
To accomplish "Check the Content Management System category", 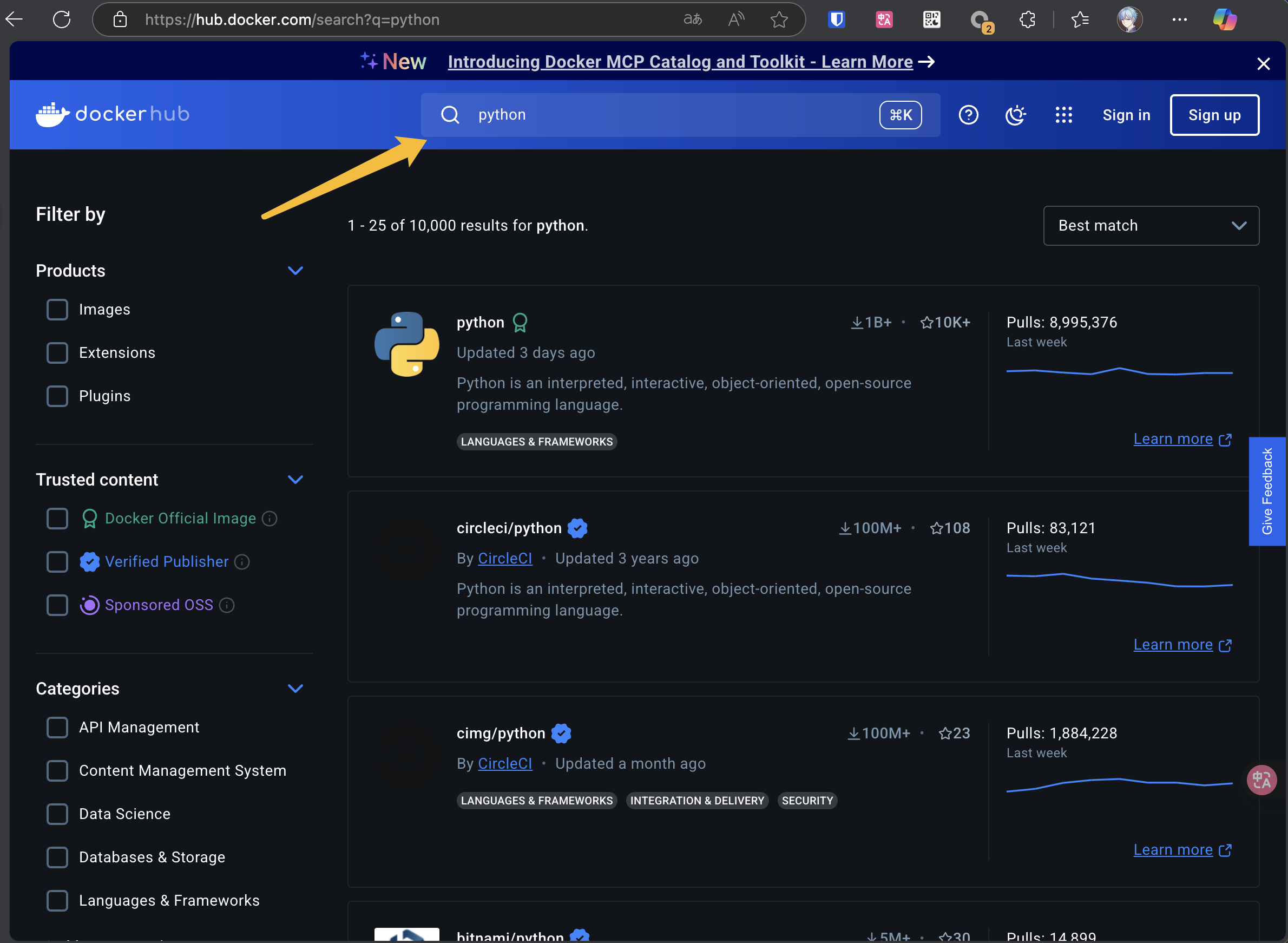I will (57, 771).
